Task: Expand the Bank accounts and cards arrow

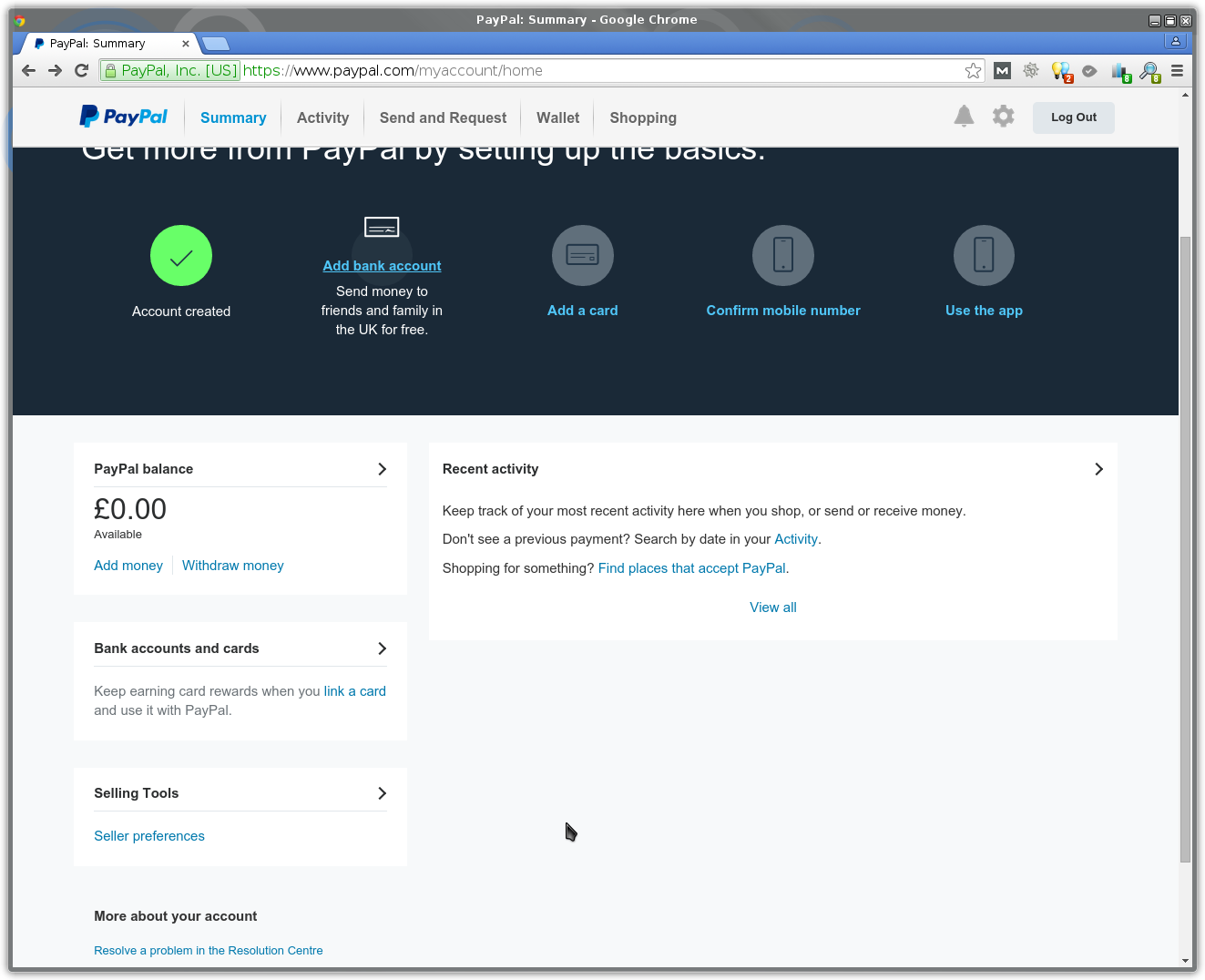Action: tap(382, 648)
